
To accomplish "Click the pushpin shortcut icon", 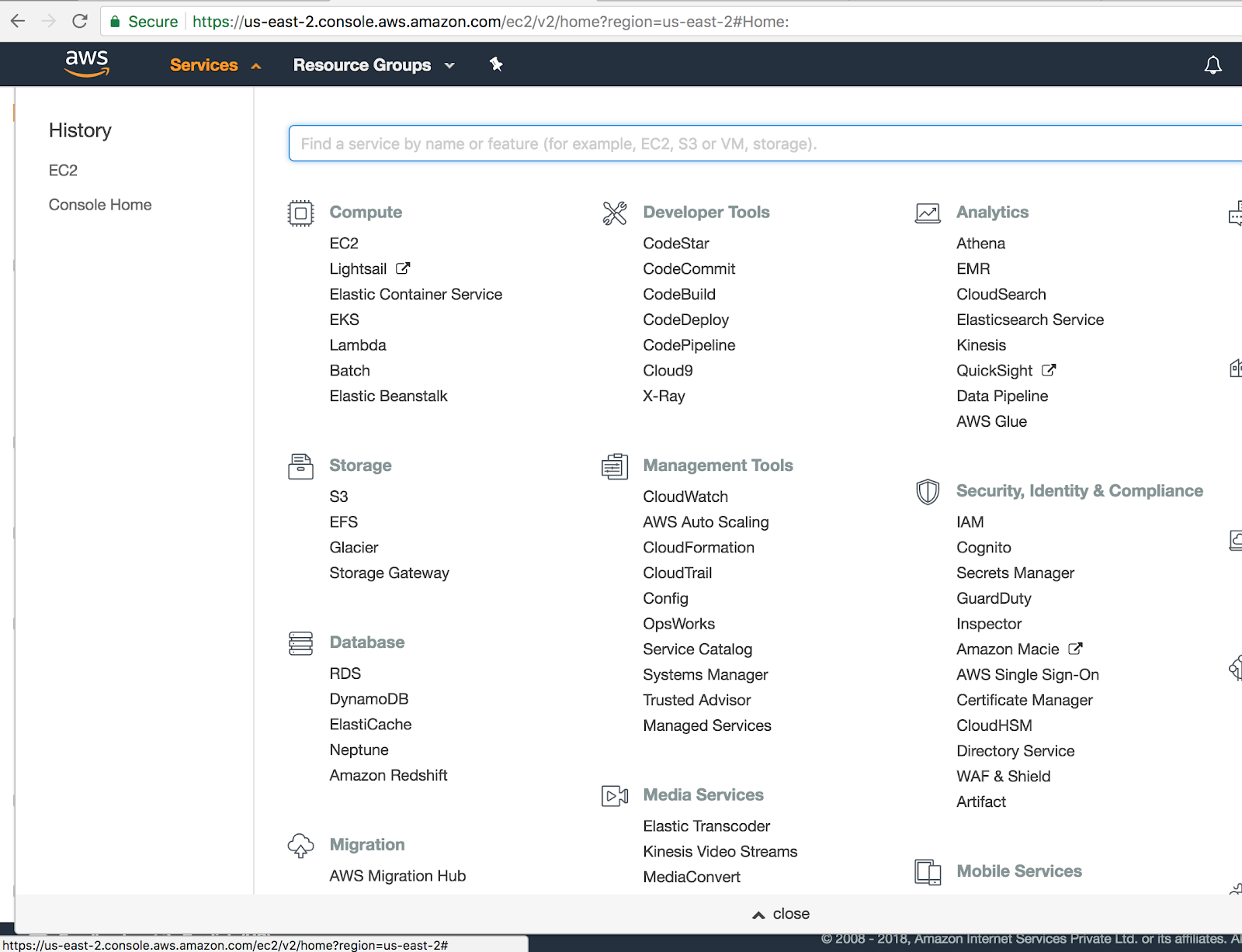I will (496, 64).
